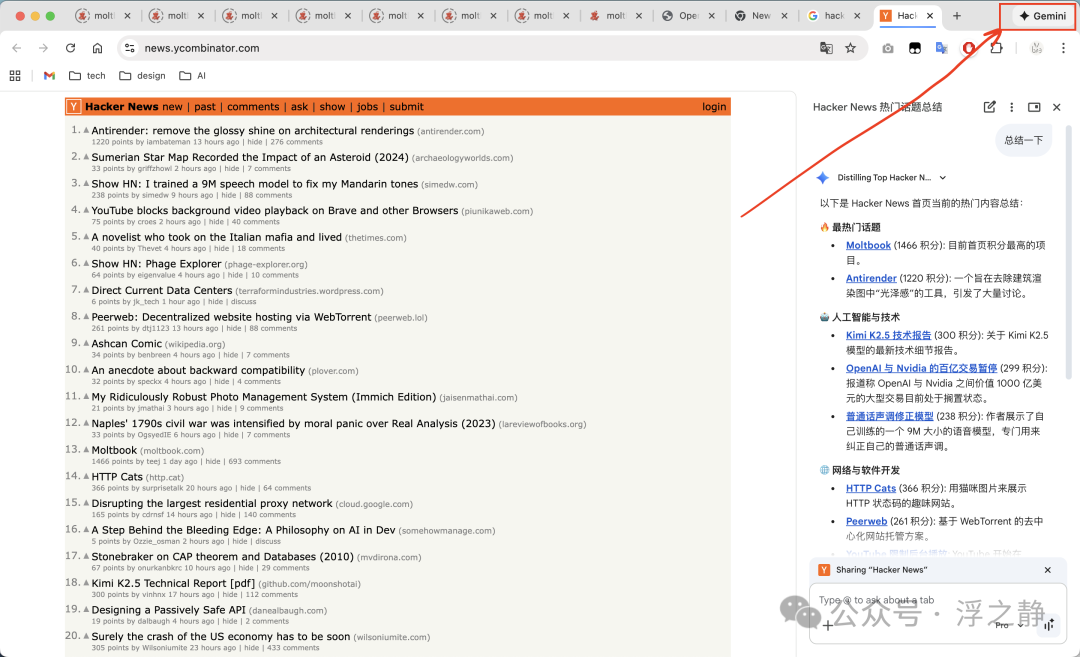1080x657 pixels.
Task: Open the camera screenshot extension
Action: coord(888,48)
